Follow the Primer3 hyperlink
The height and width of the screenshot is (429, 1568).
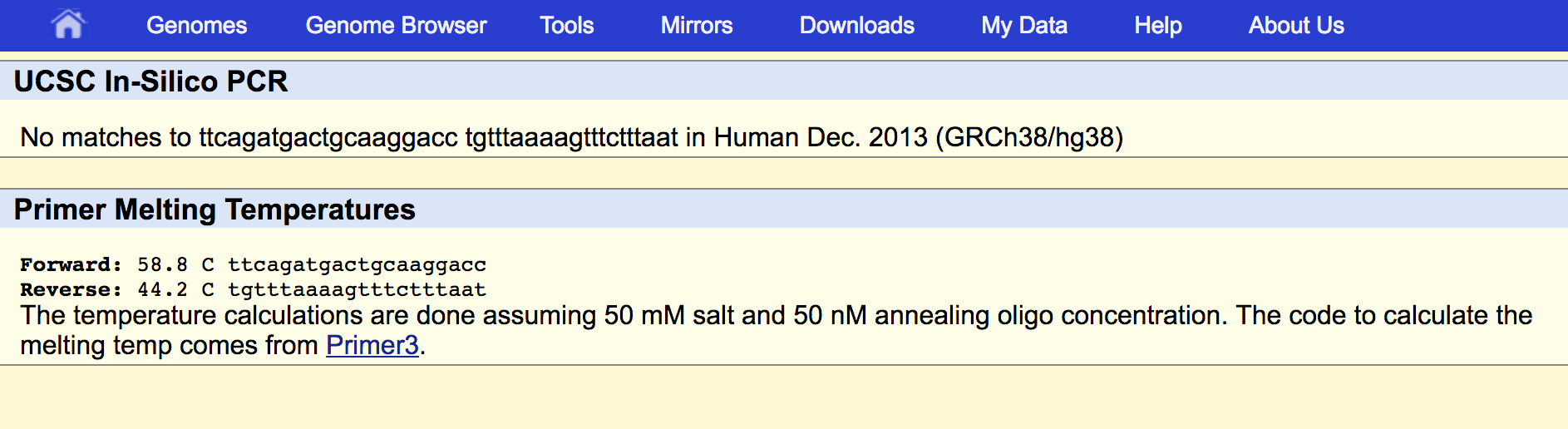(x=372, y=345)
